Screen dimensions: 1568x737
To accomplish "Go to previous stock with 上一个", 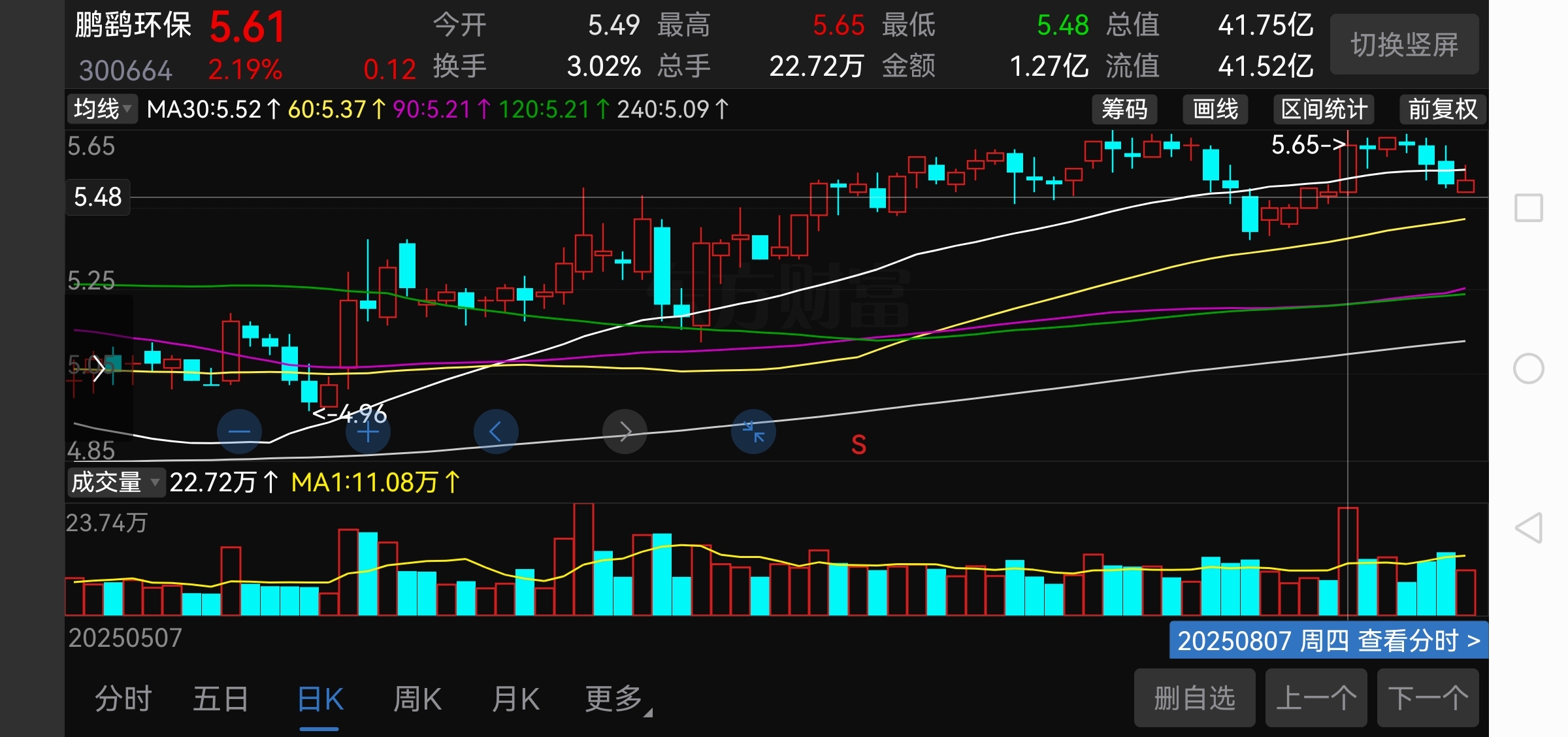I will 1316,698.
